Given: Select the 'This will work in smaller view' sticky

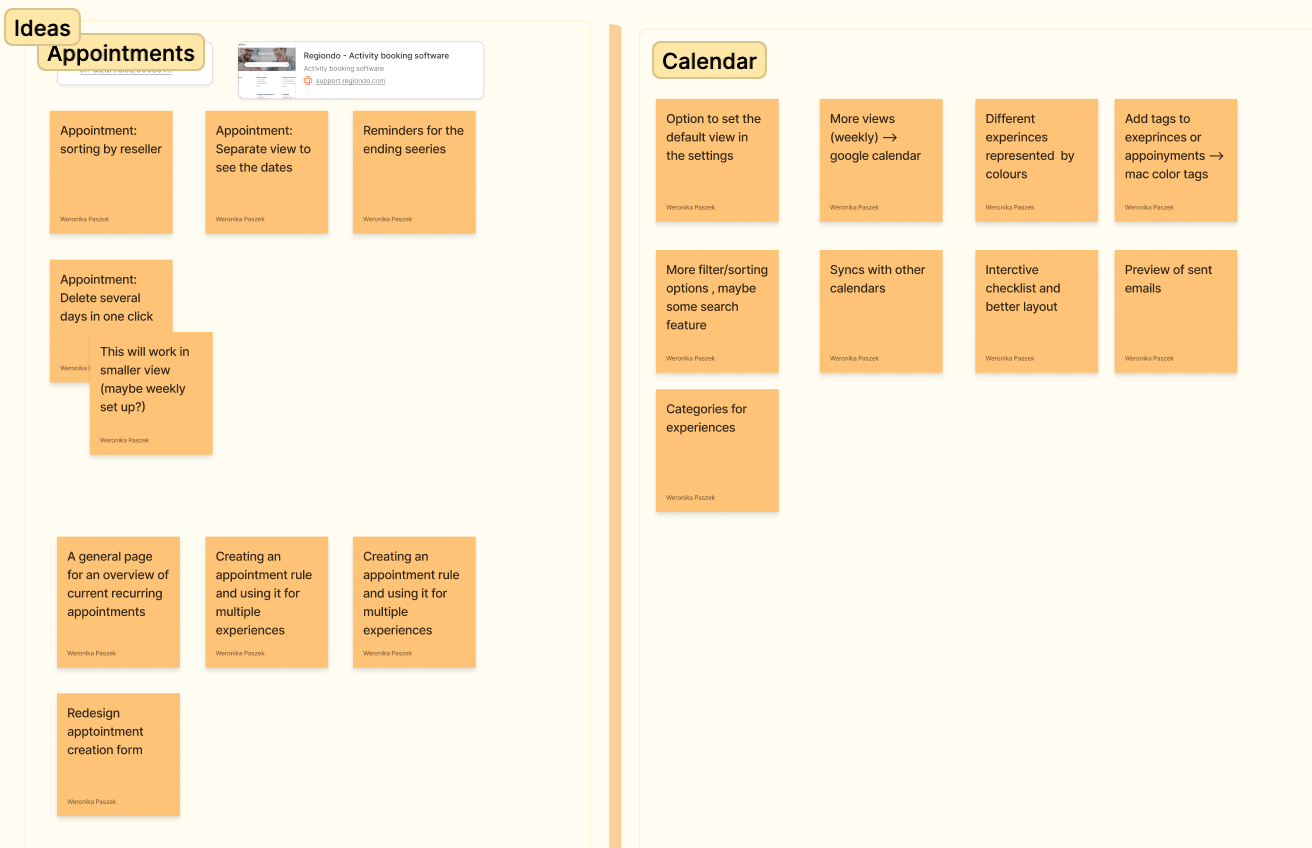Looking at the screenshot, I should pos(151,394).
